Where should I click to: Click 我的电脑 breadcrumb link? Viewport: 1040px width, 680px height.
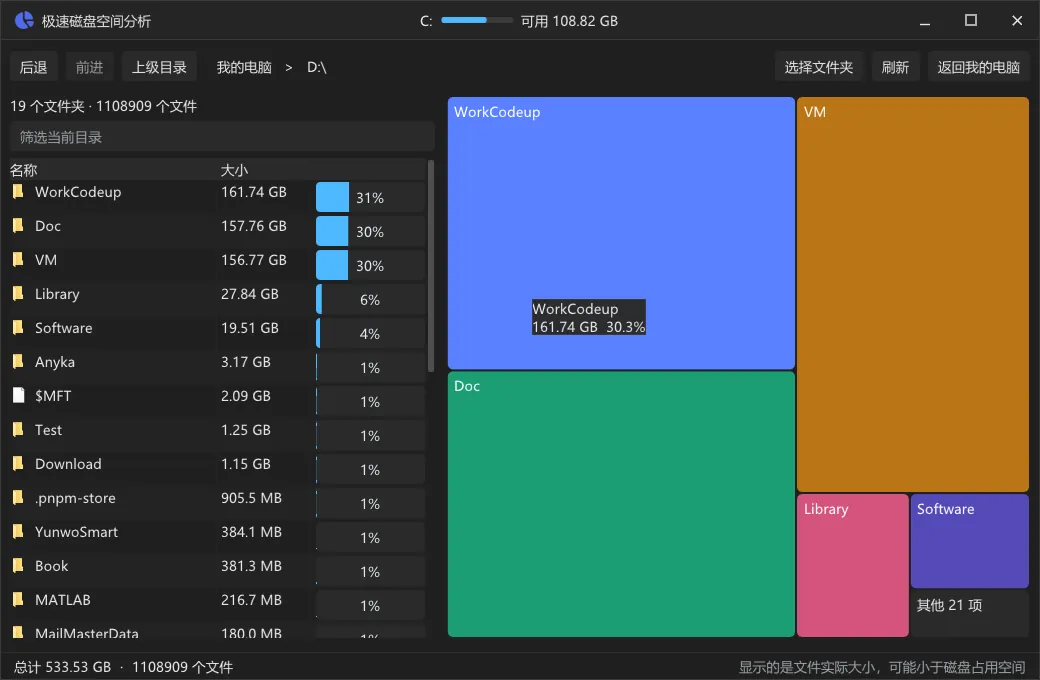tap(244, 67)
